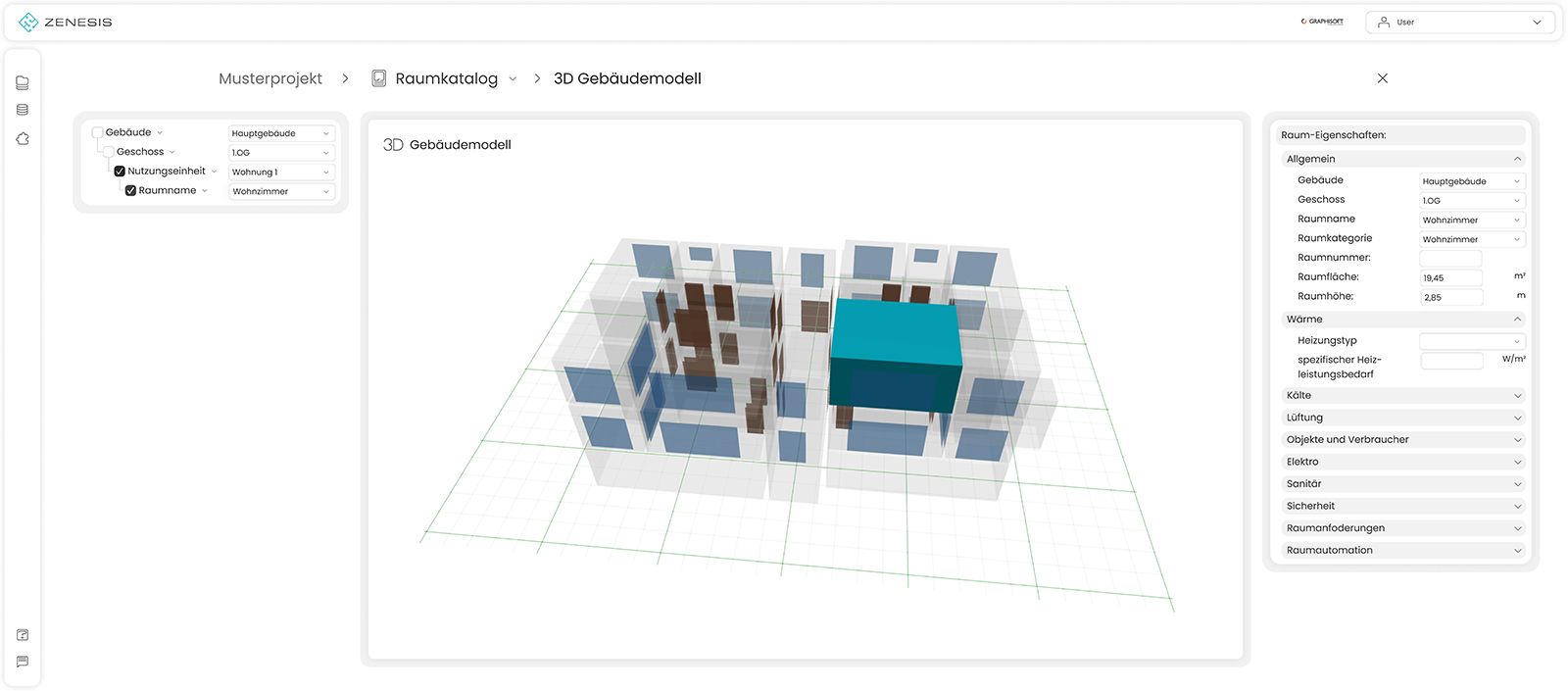
Task: Open the project folder icon in sidebar
Action: [23, 83]
